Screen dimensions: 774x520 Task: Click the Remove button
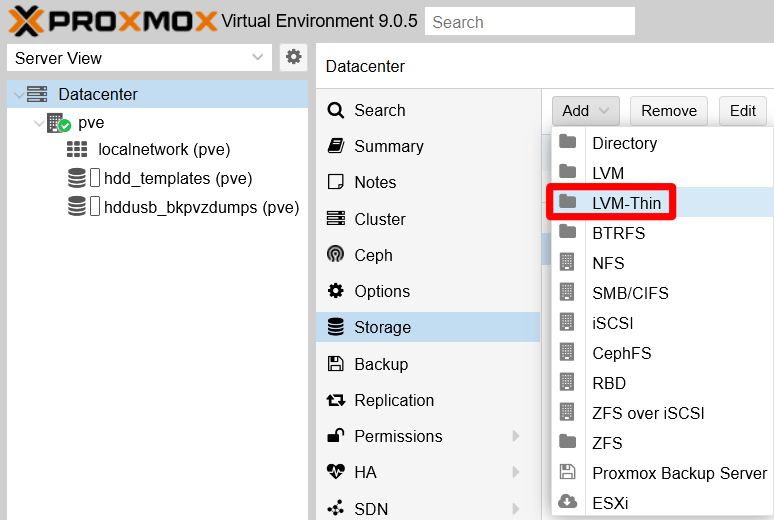coord(669,111)
